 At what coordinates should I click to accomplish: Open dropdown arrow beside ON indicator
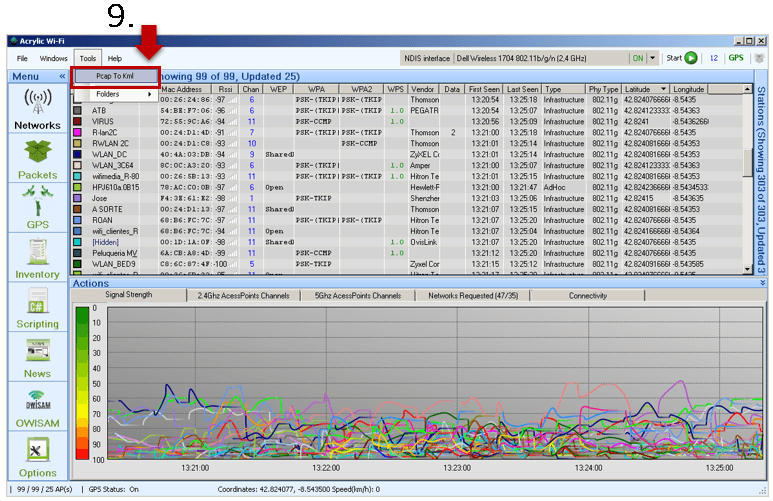pos(653,58)
